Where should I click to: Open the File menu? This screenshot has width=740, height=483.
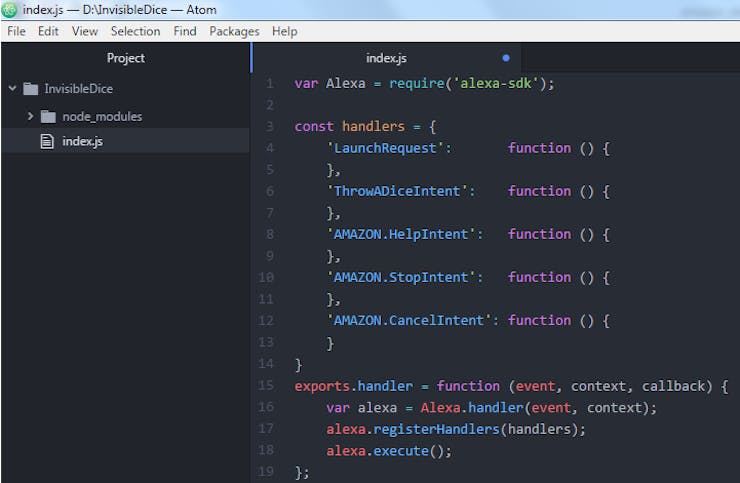pyautogui.click(x=17, y=31)
